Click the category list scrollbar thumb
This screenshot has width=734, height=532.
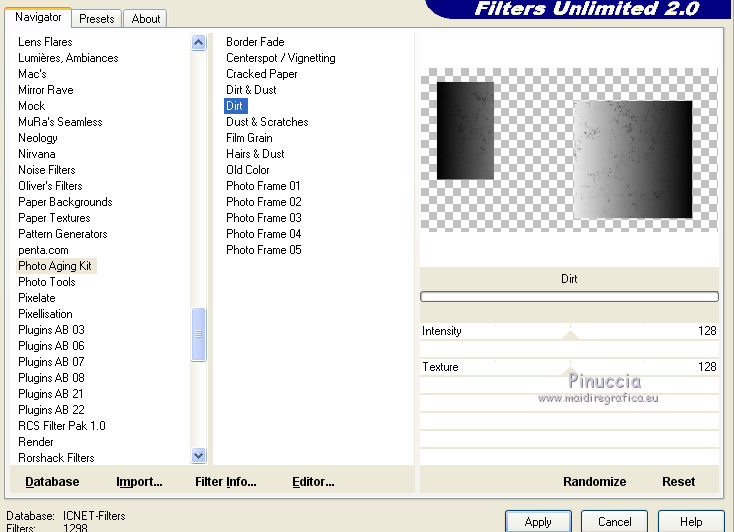coord(198,334)
